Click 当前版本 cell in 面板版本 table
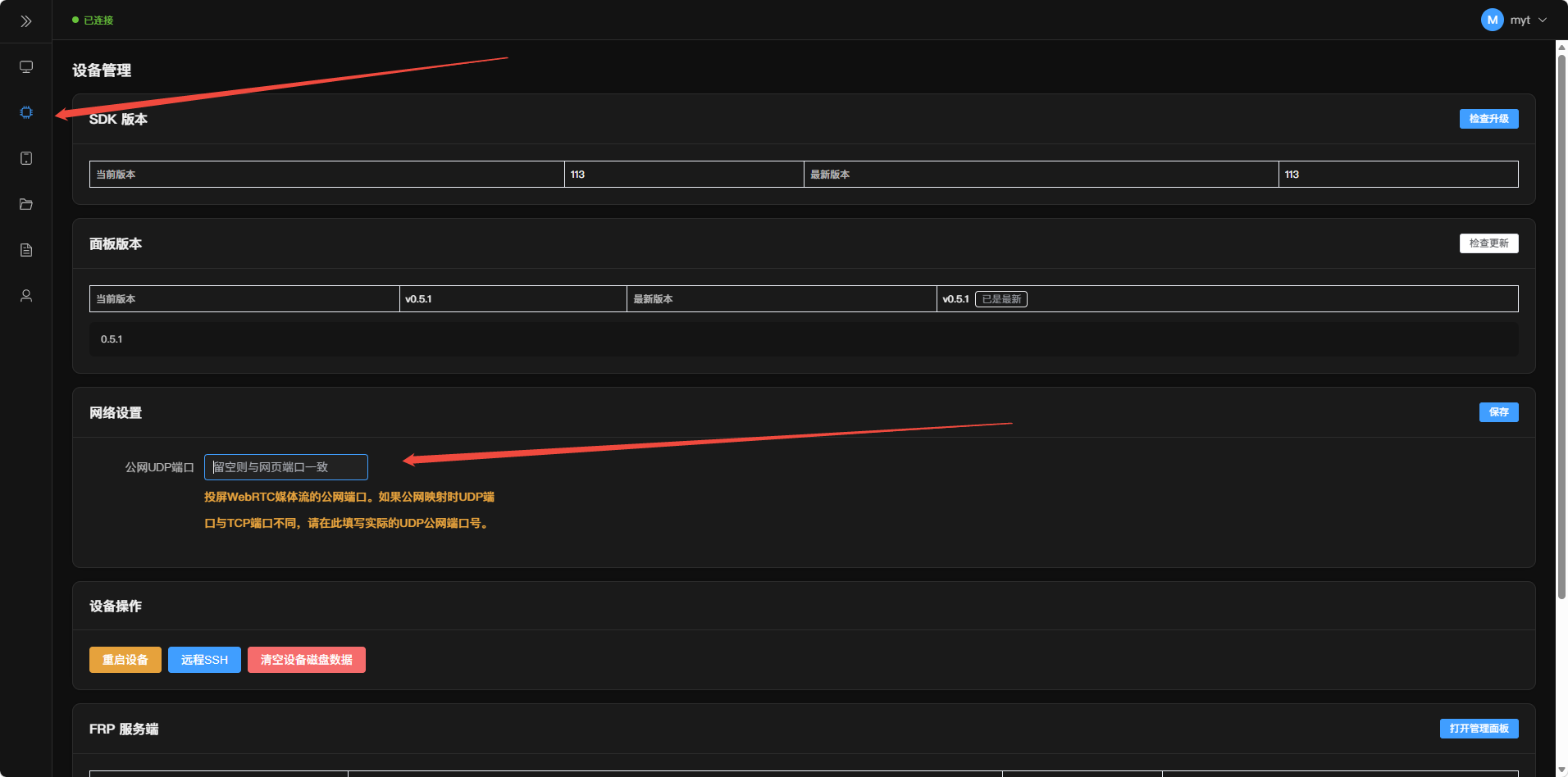The image size is (1568, 777). coord(244,299)
